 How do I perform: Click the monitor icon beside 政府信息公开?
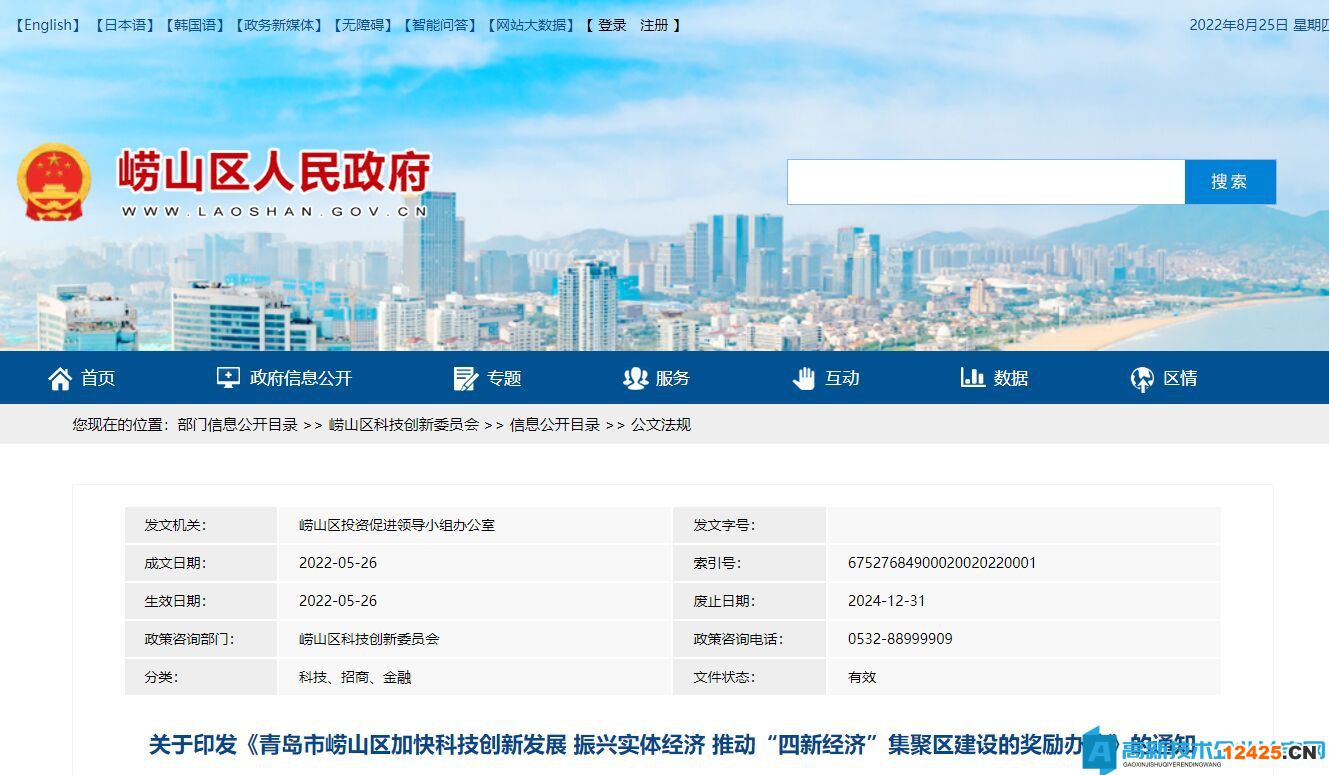(x=228, y=378)
